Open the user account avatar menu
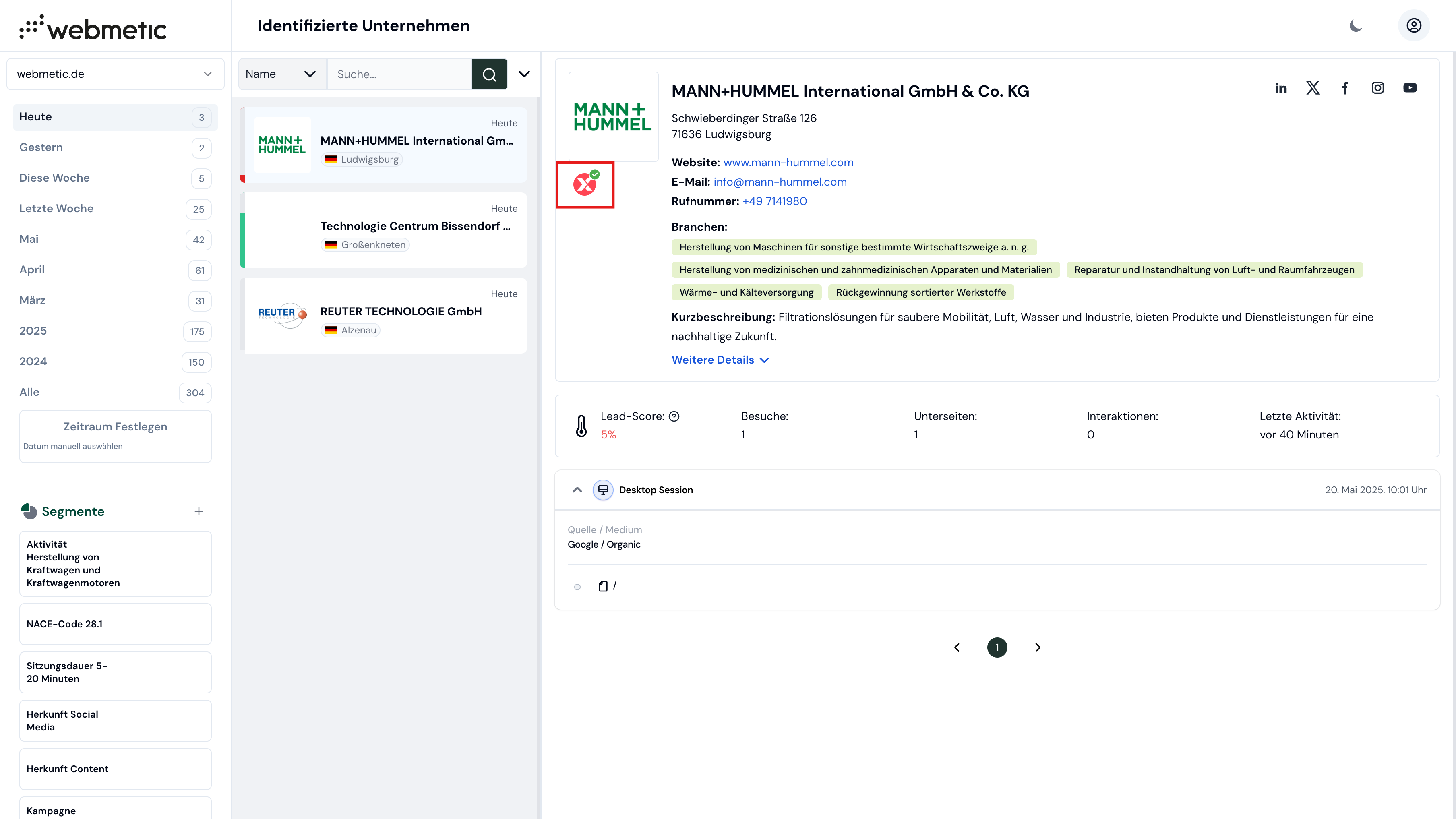Screen dimensions: 1456x819 (x=1414, y=25)
